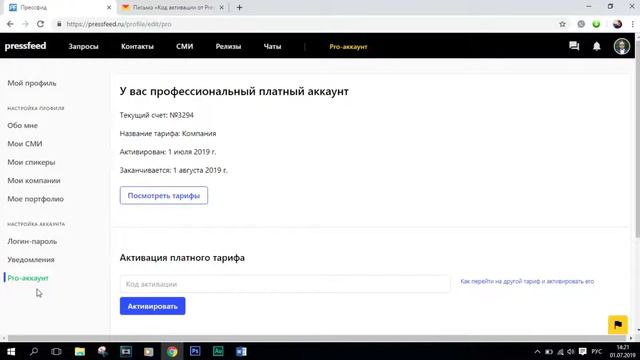The height and width of the screenshot is (360, 640).
Task: Open the Chrome three-dot menu
Action: tap(633, 24)
